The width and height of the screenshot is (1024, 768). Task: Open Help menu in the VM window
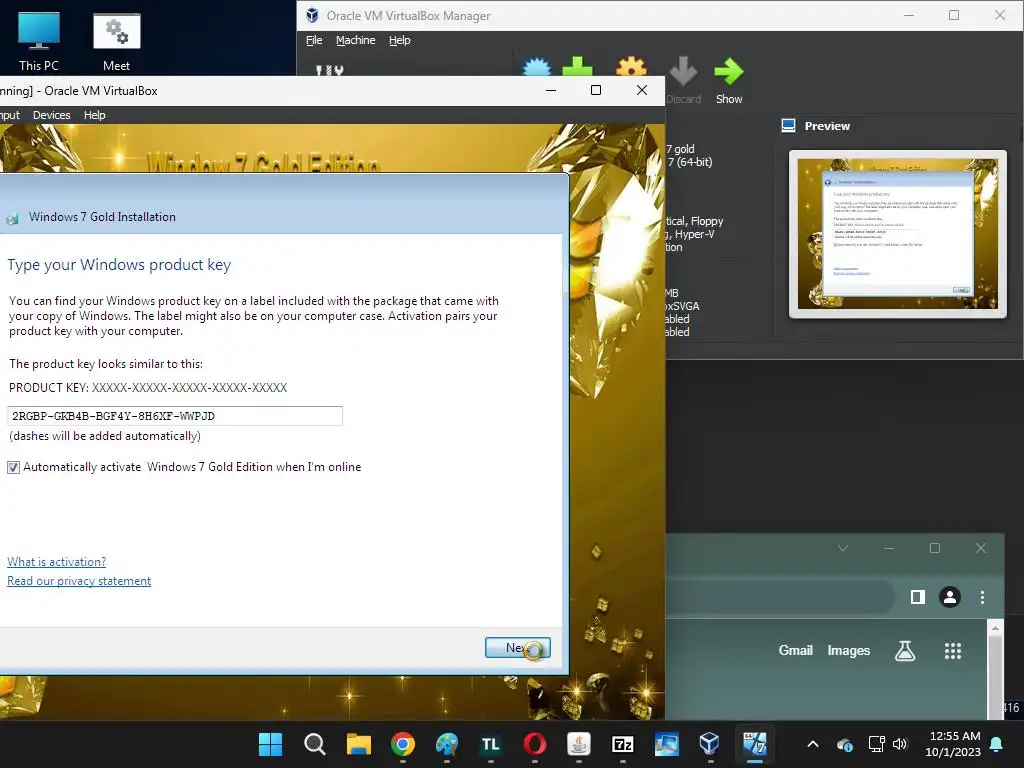95,115
